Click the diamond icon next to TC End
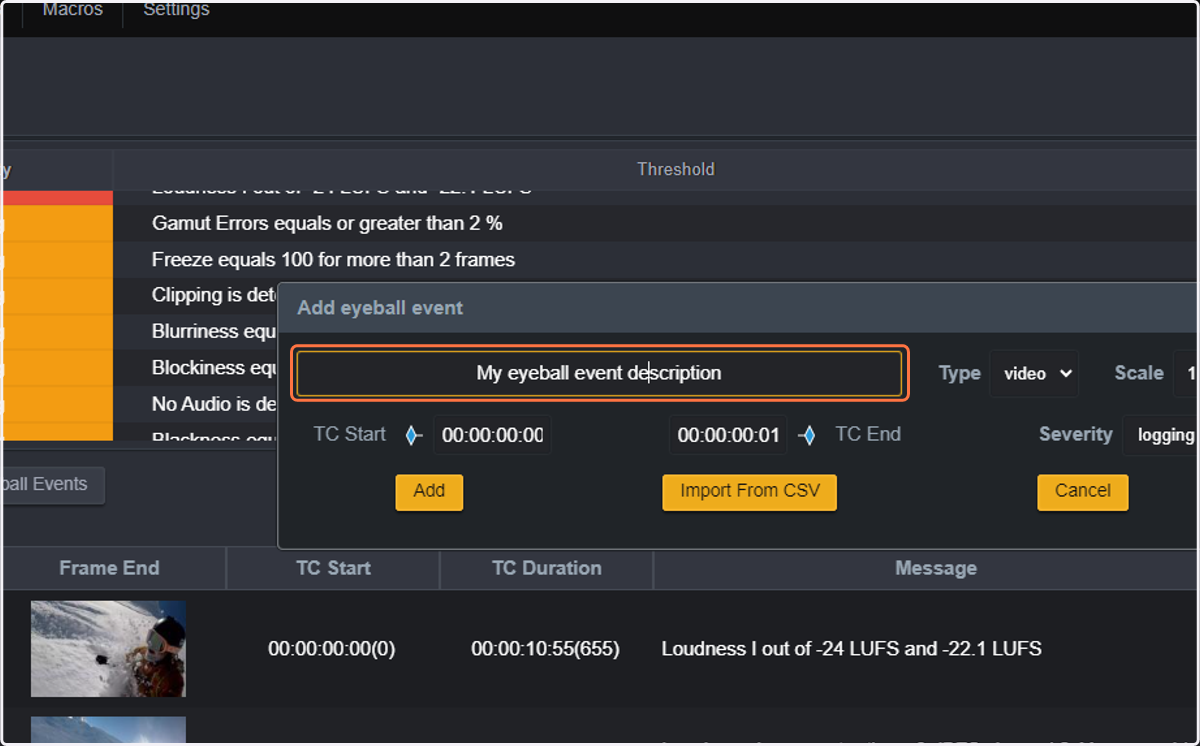Screen dimensions: 1200x746 [x=808, y=435]
